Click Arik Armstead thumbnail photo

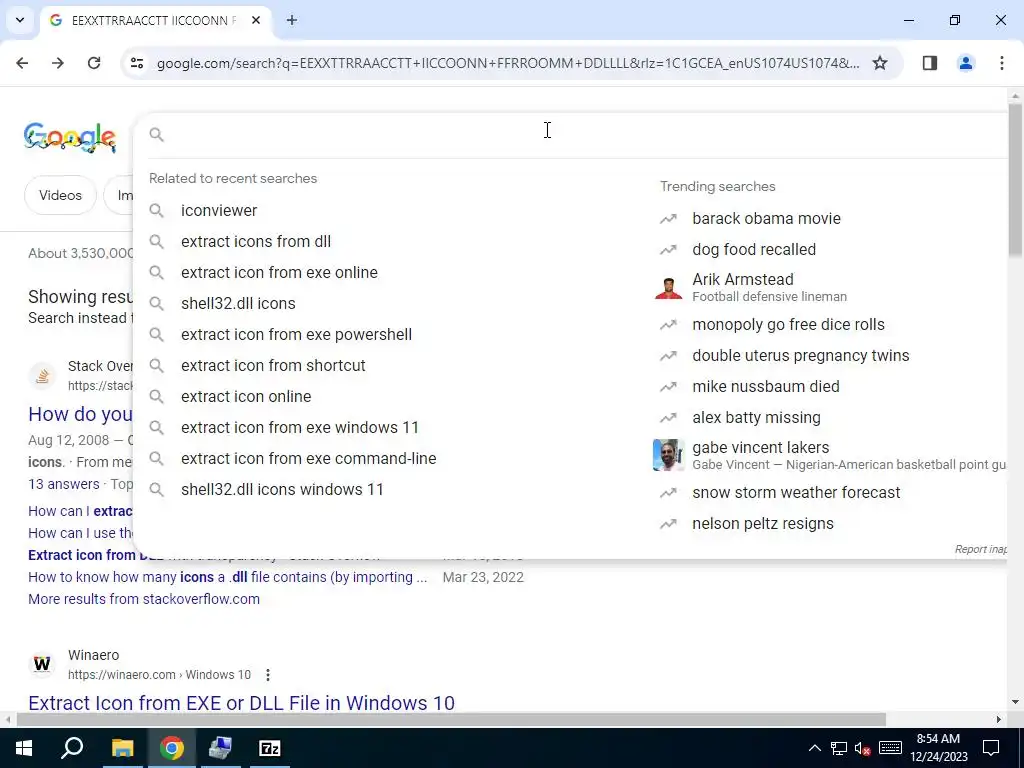tap(668, 287)
